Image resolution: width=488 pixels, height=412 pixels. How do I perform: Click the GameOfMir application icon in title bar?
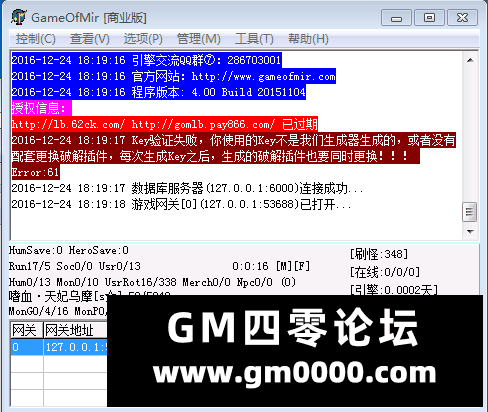(19, 17)
